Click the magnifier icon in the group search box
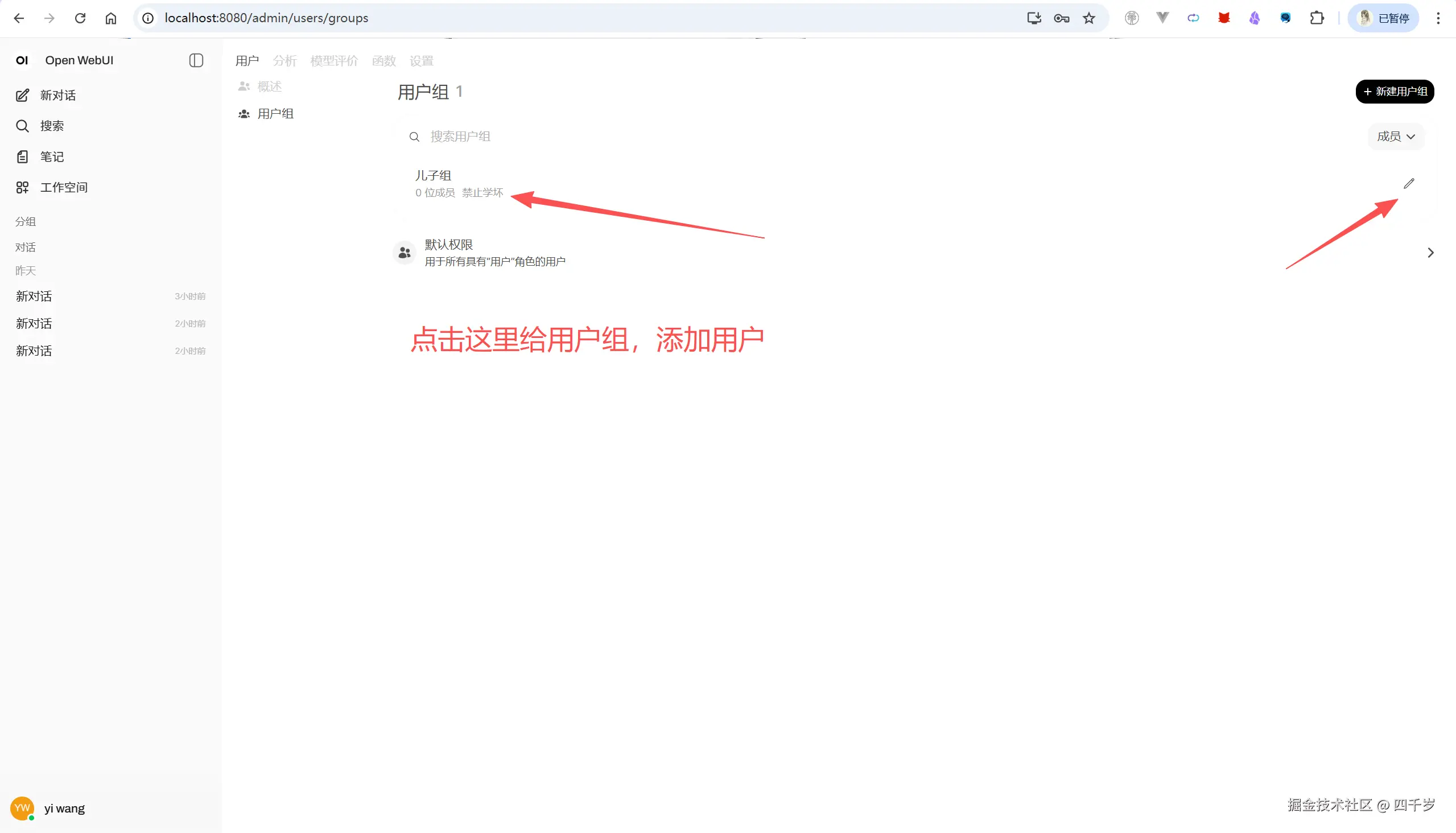This screenshot has width=1456, height=833. coord(414,137)
